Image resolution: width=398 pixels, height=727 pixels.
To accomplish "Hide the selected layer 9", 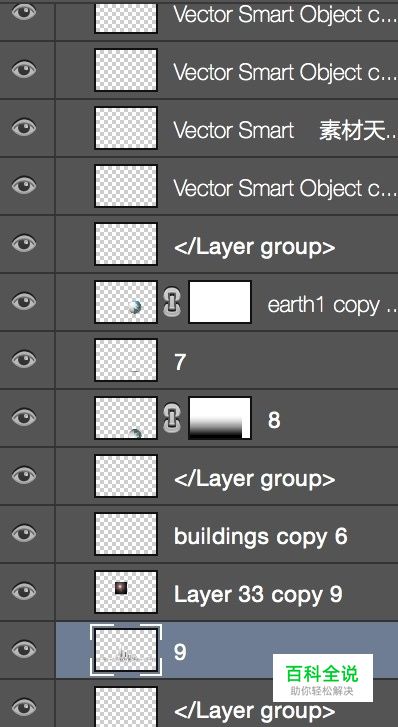I will click(24, 650).
